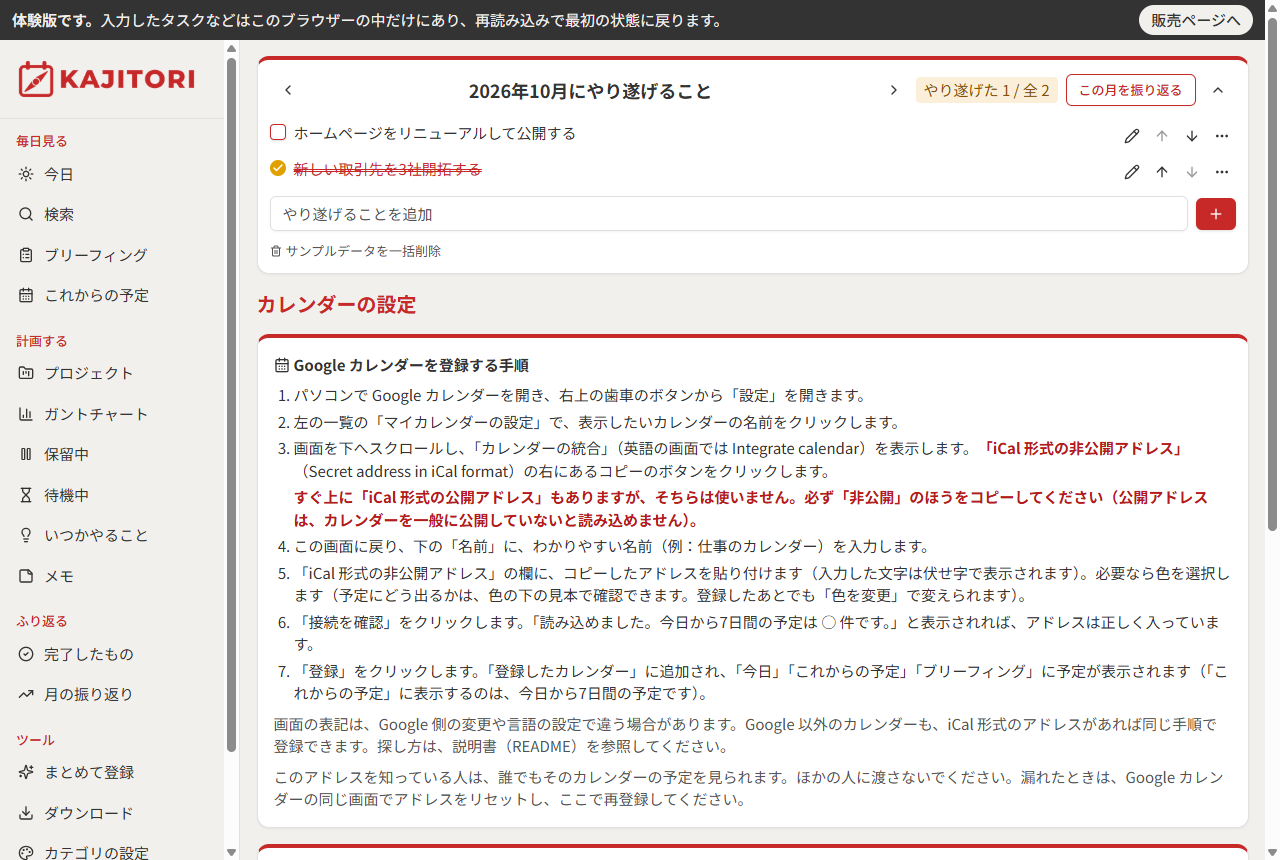Go to ブリーフィング page
Viewport: 1280px width, 860px height.
tap(95, 255)
